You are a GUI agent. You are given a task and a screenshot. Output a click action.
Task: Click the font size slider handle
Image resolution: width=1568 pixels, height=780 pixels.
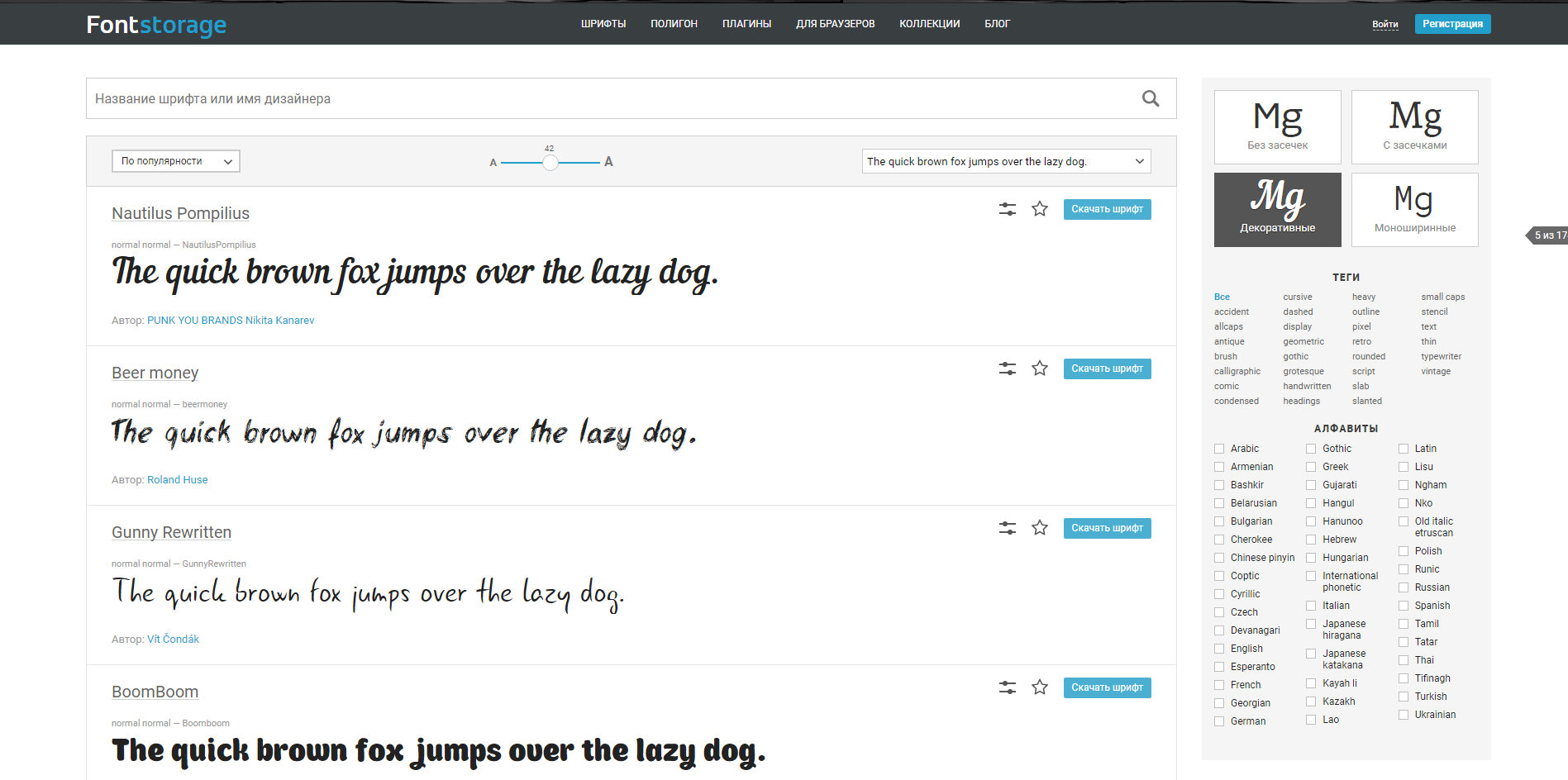[550, 162]
